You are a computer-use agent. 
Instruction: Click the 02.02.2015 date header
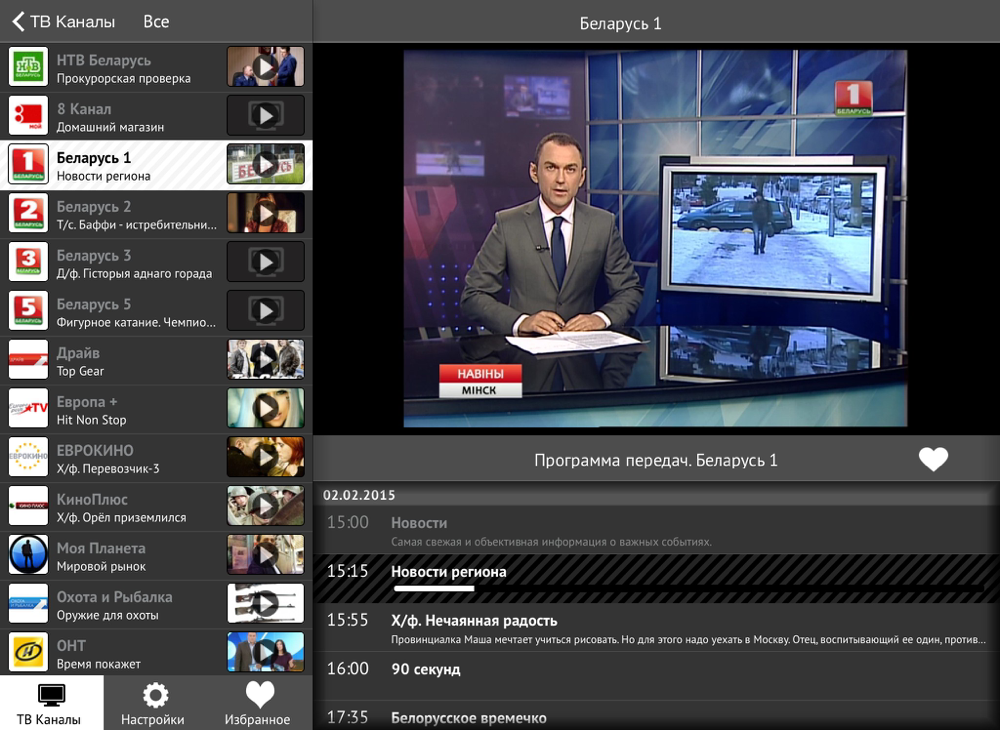tap(359, 495)
